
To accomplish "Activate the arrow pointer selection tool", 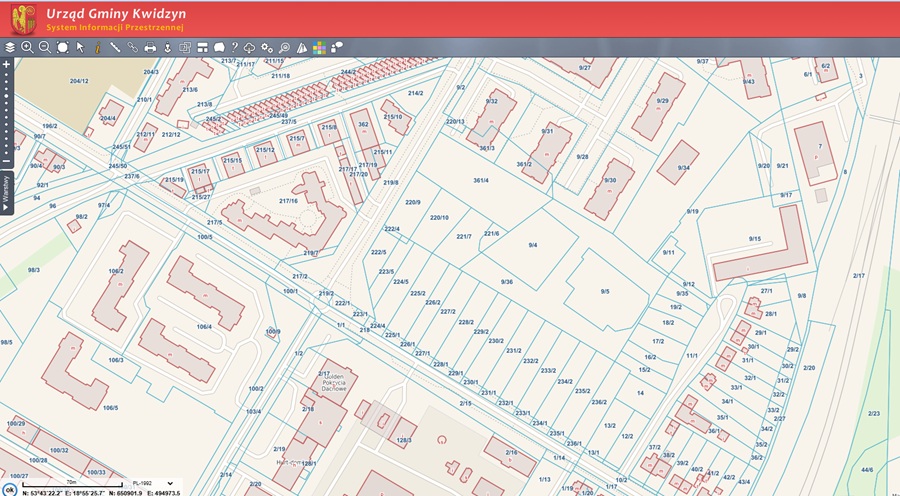I will (x=80, y=47).
